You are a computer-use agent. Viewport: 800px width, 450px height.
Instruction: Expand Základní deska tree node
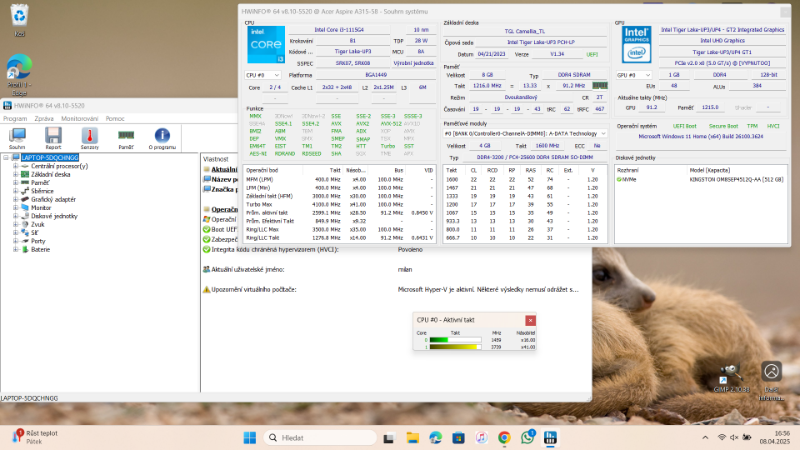point(15,174)
